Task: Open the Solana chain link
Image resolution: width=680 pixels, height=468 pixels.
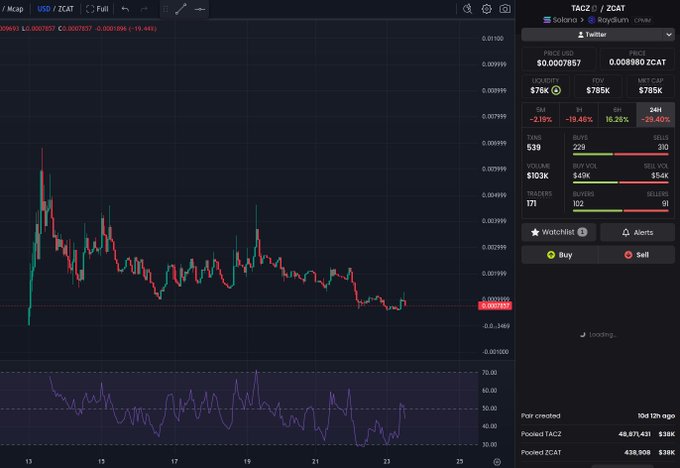Action: click(x=560, y=20)
